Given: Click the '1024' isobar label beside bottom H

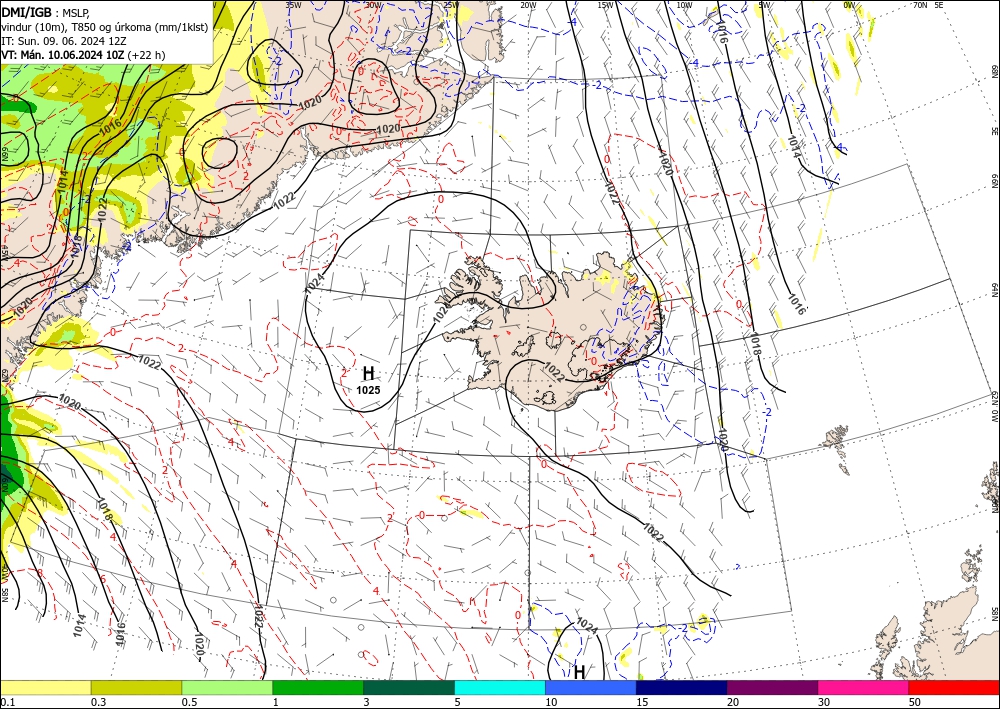Looking at the screenshot, I should point(587,627).
